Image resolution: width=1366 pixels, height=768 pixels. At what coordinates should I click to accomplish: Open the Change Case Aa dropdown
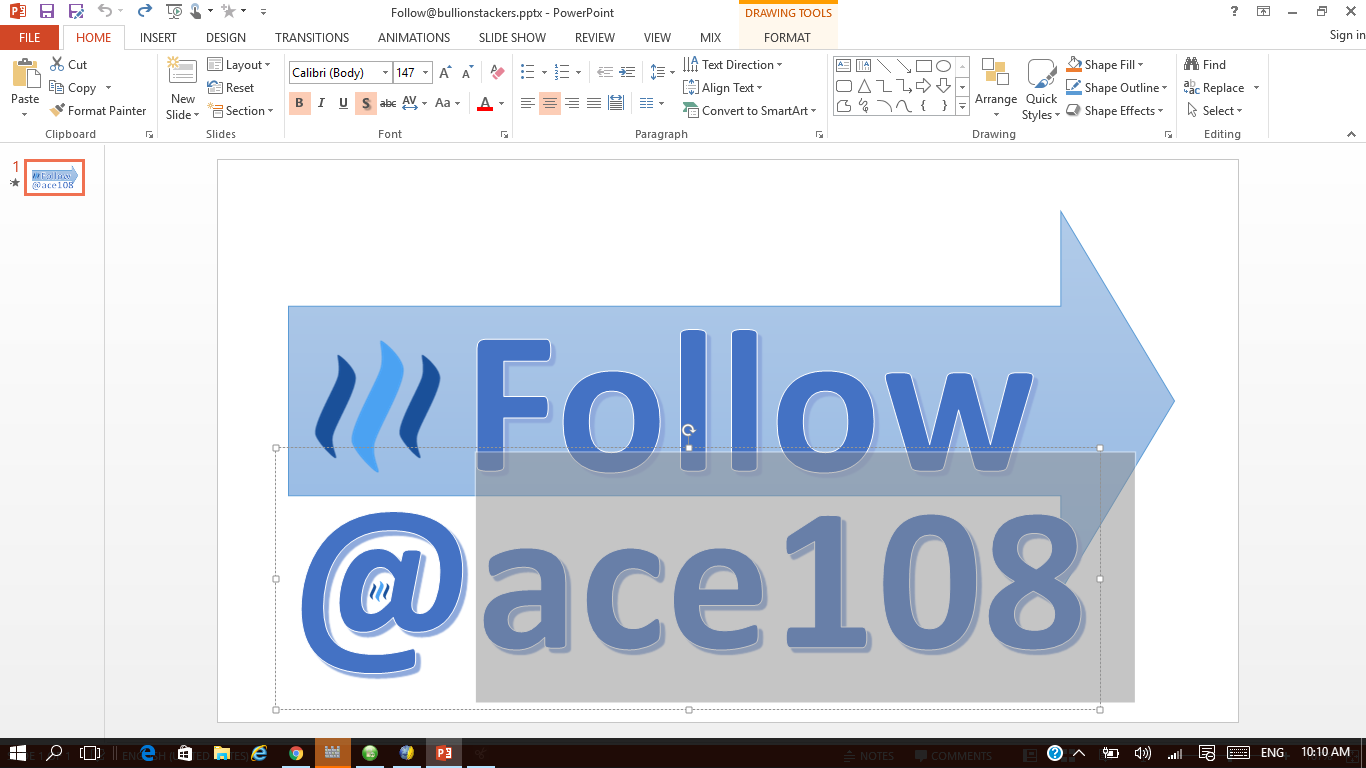click(448, 103)
